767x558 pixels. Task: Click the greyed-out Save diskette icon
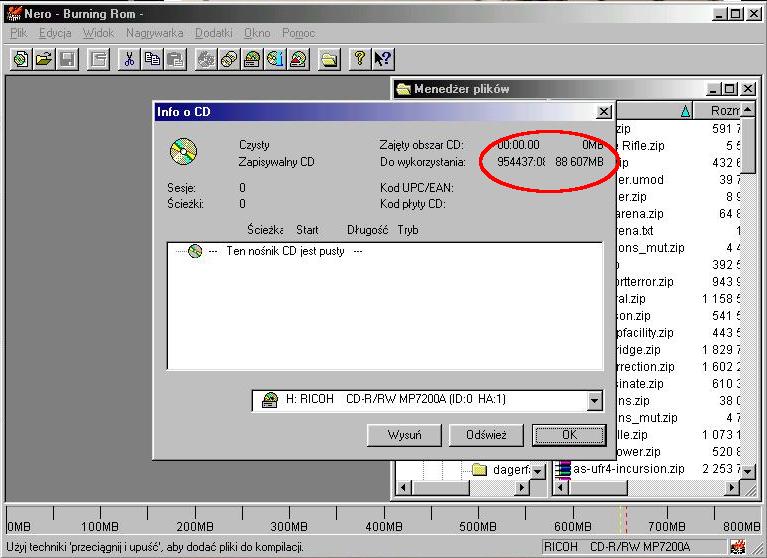tap(67, 60)
